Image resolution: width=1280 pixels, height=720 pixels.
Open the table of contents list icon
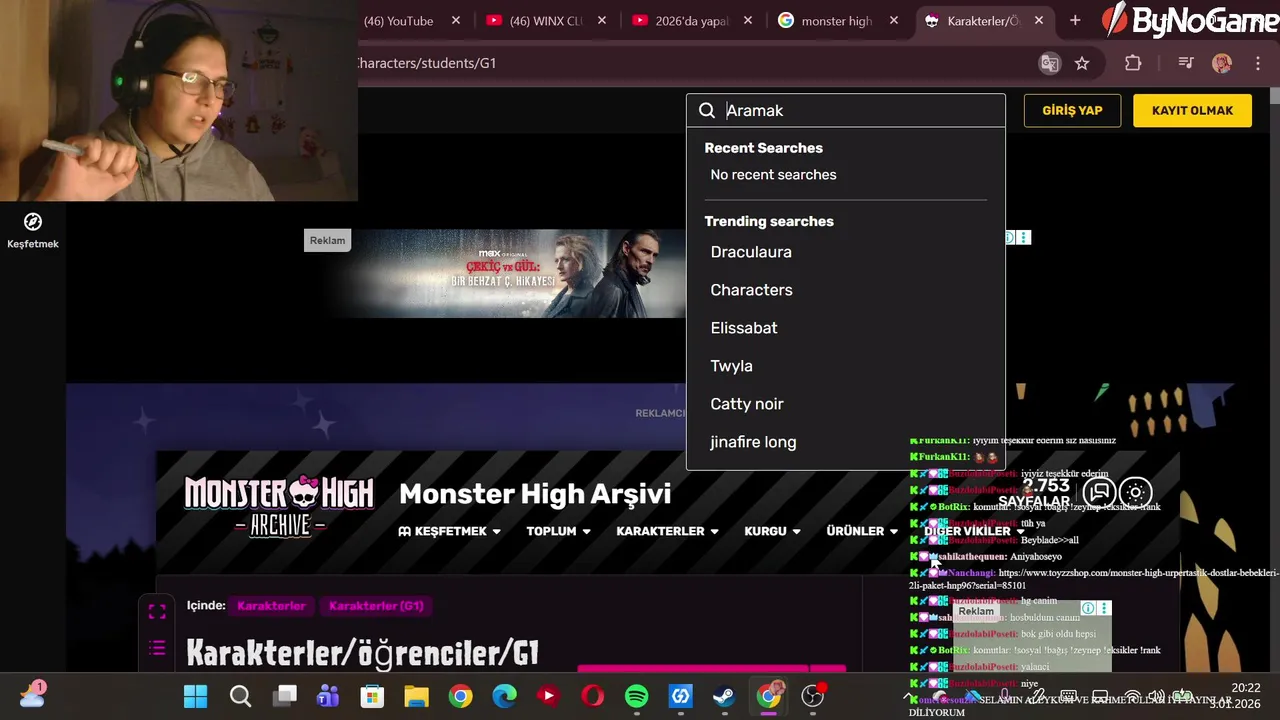[157, 648]
